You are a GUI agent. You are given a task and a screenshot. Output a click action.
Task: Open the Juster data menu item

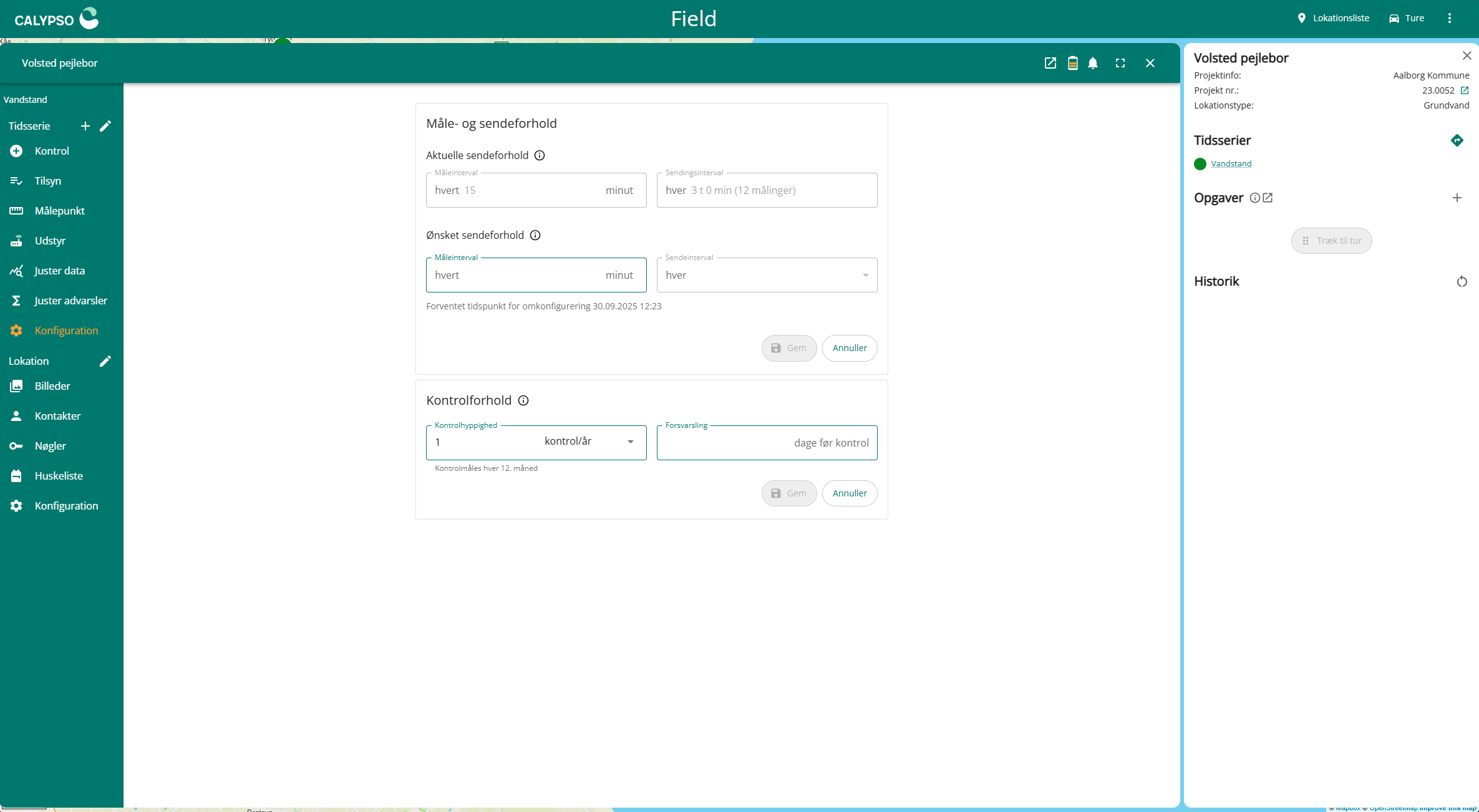pos(59,271)
